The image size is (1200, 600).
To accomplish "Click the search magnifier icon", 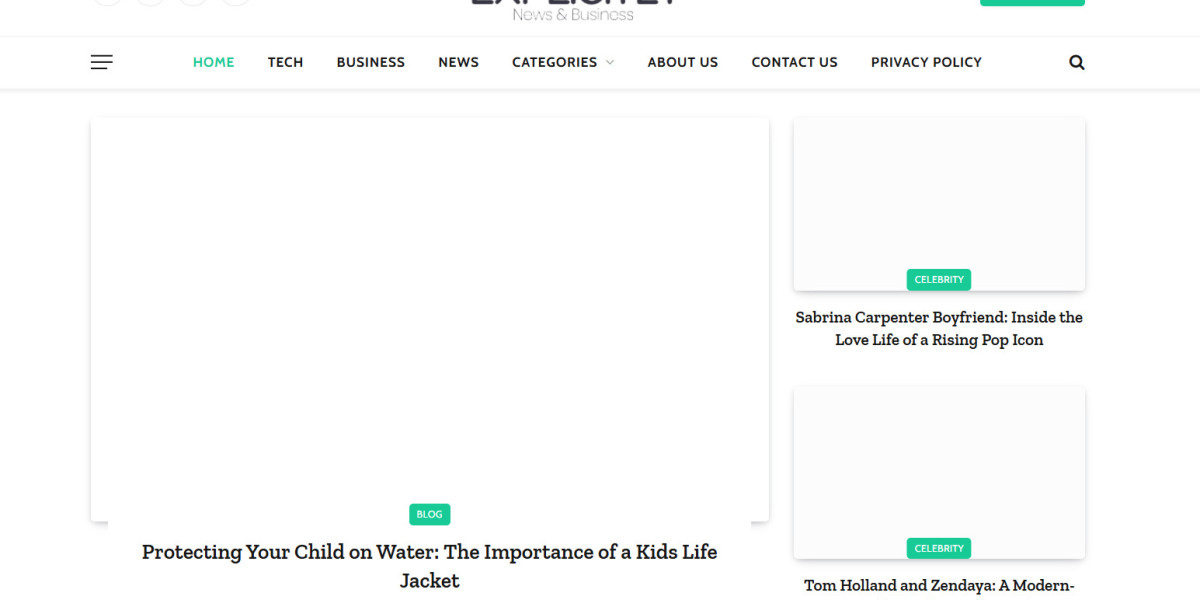I will click(x=1077, y=62).
